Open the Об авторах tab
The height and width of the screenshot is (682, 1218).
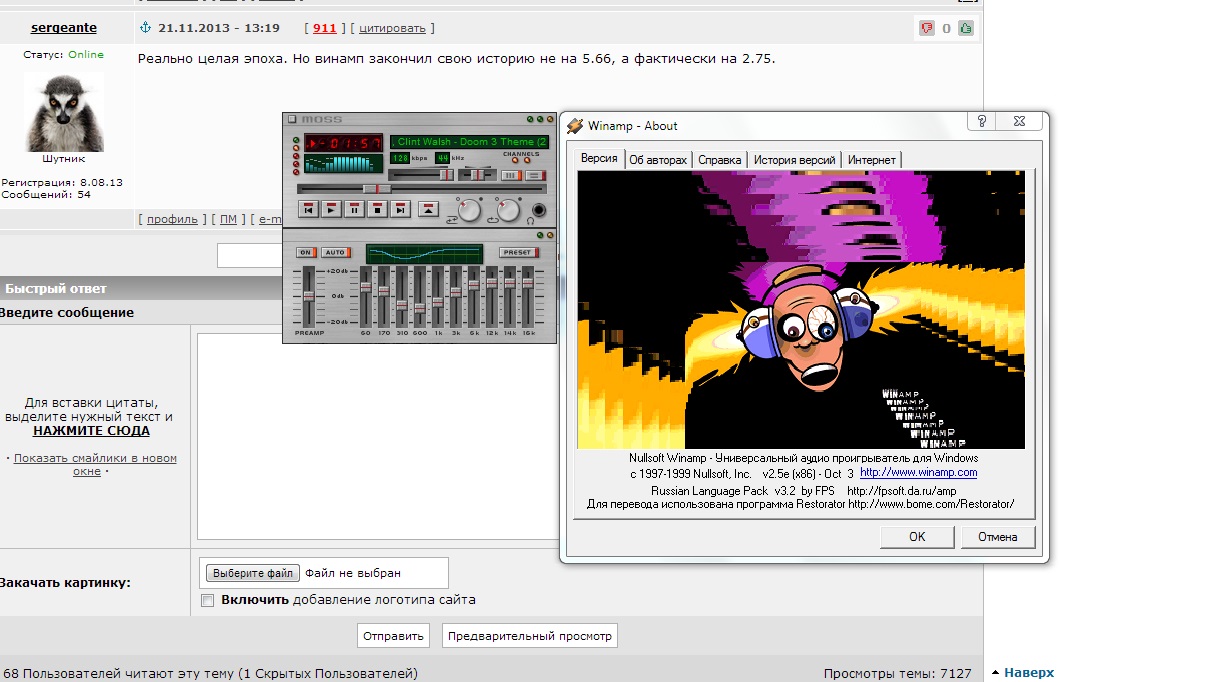click(x=658, y=160)
